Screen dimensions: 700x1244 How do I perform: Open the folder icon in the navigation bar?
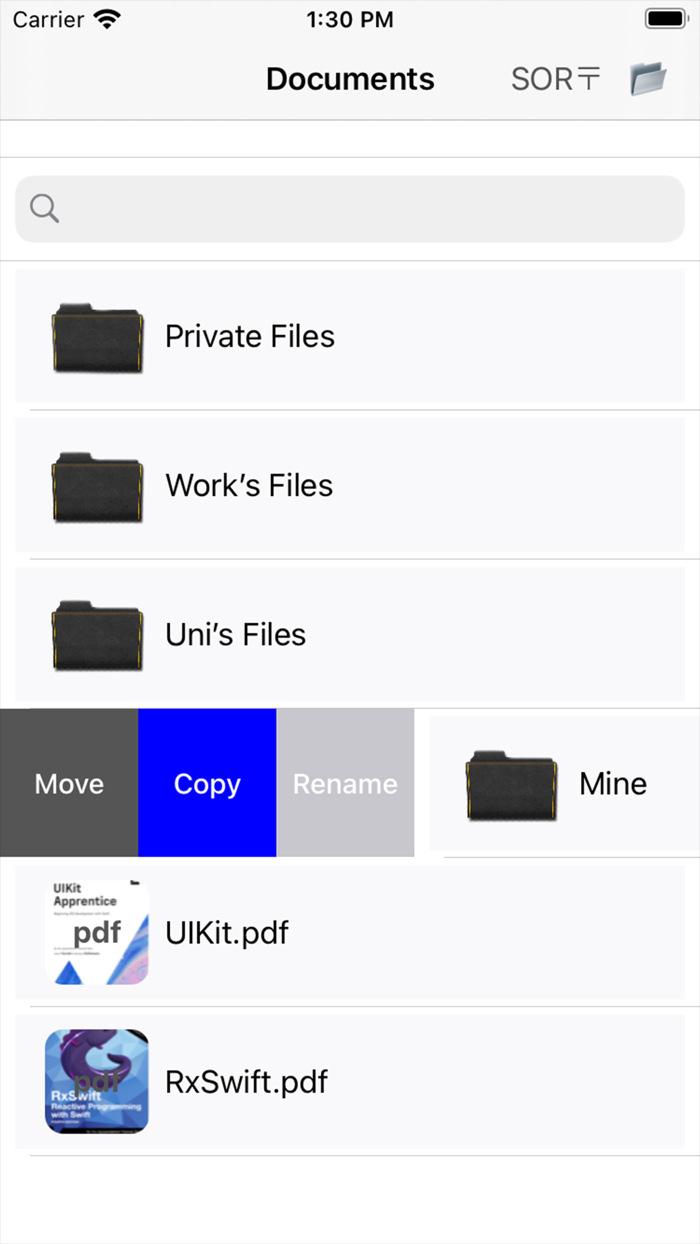[648, 78]
